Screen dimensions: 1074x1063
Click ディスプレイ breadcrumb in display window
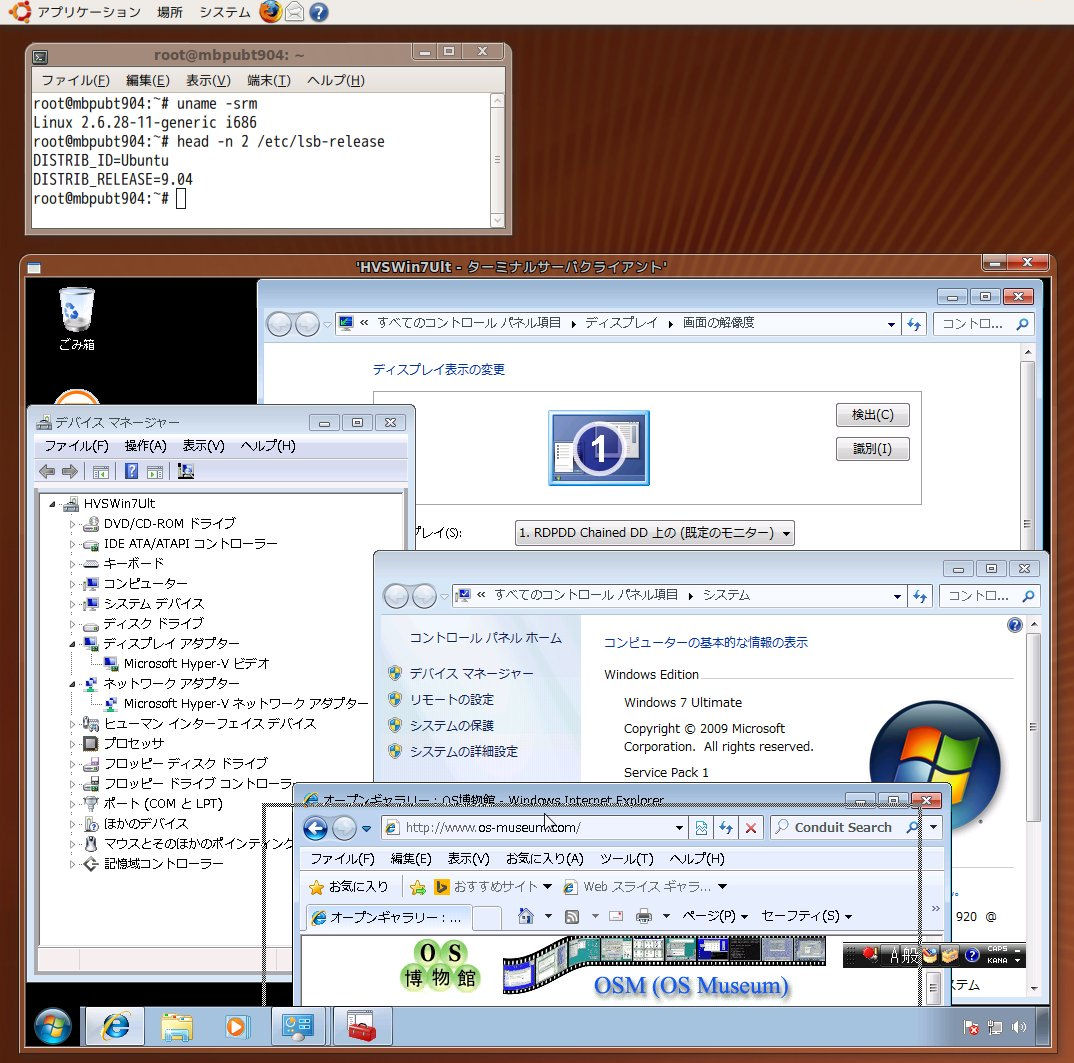click(621, 323)
